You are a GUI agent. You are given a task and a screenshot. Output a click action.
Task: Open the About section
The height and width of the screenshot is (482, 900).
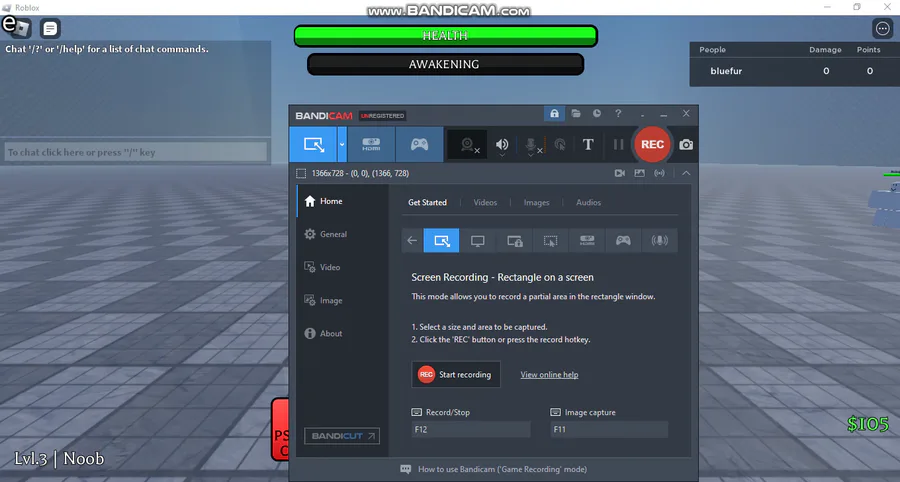click(x=343, y=333)
